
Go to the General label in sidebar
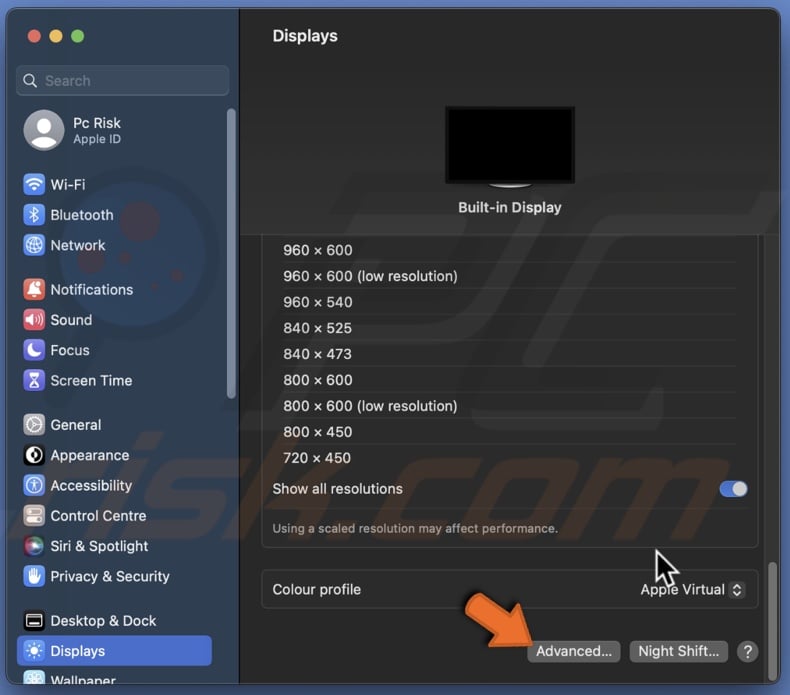tap(76, 425)
